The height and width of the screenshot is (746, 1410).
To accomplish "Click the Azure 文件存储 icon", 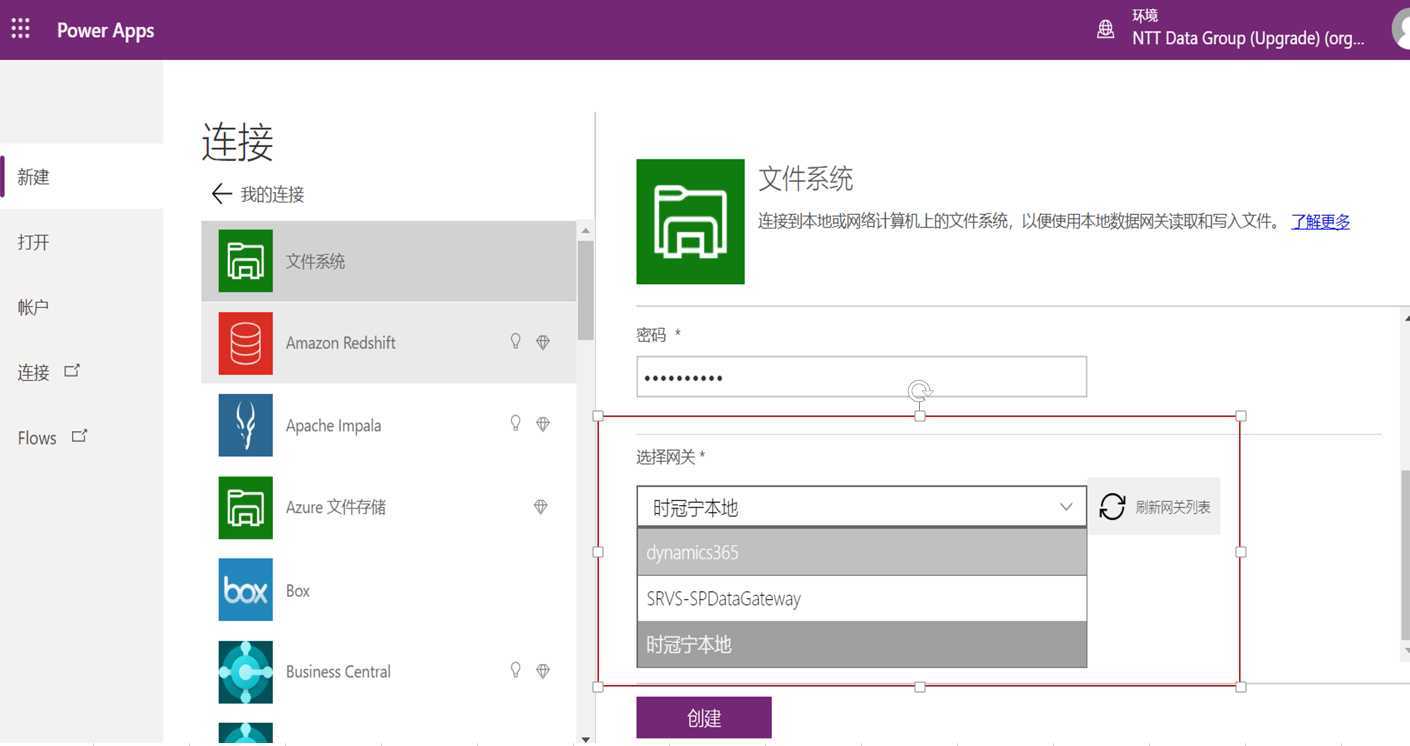I will [x=245, y=507].
